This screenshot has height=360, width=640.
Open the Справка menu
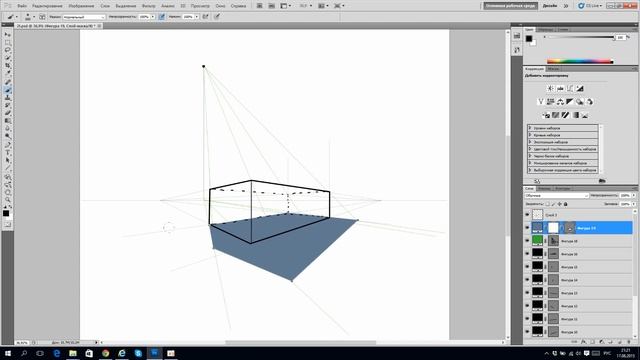[x=238, y=6]
